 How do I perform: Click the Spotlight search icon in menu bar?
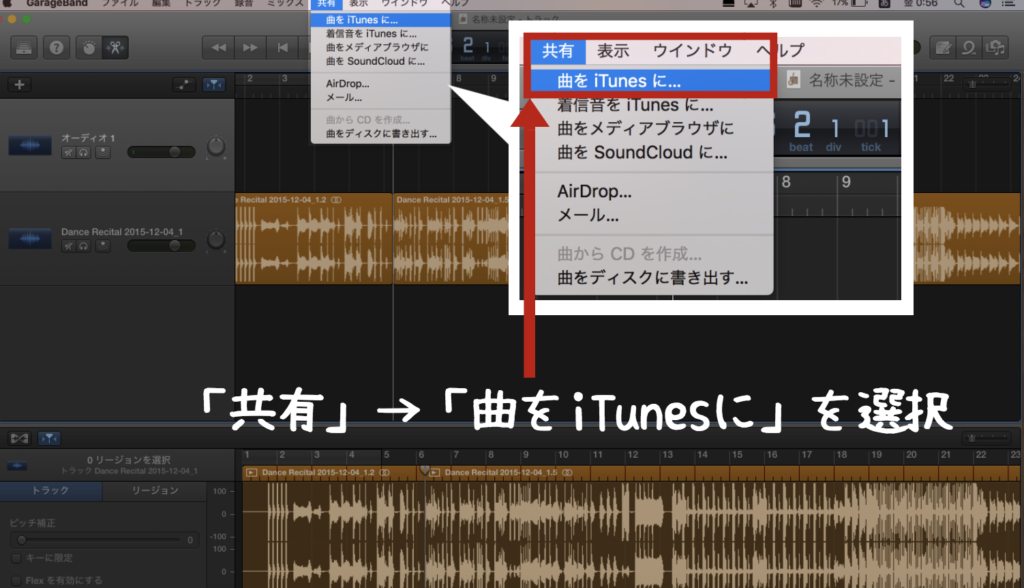tap(959, 4)
